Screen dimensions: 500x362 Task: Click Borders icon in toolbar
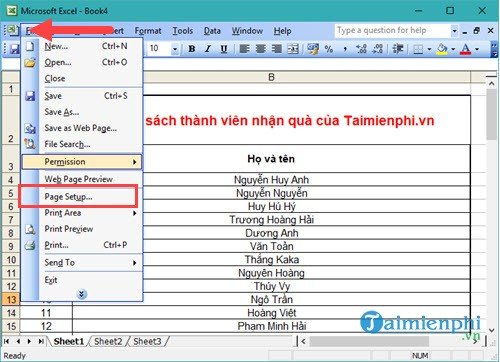point(418,49)
